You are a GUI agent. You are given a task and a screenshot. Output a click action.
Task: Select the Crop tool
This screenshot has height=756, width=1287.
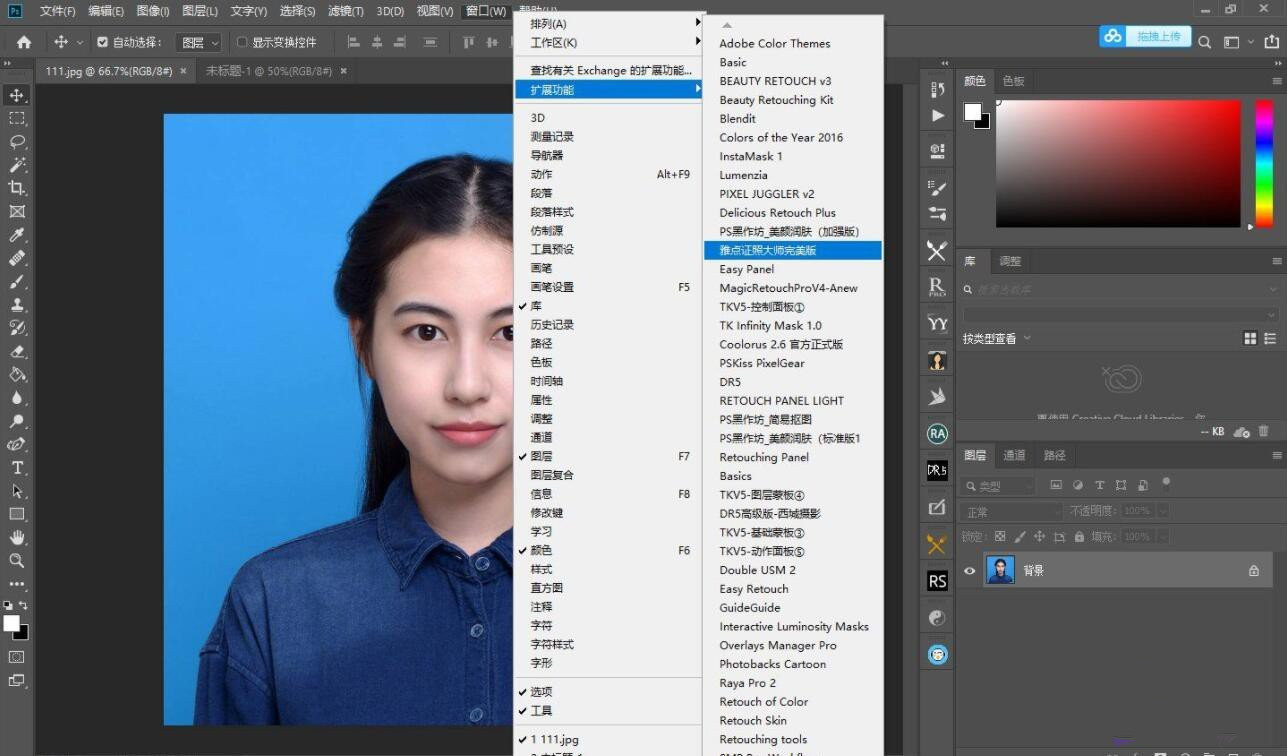[17, 188]
